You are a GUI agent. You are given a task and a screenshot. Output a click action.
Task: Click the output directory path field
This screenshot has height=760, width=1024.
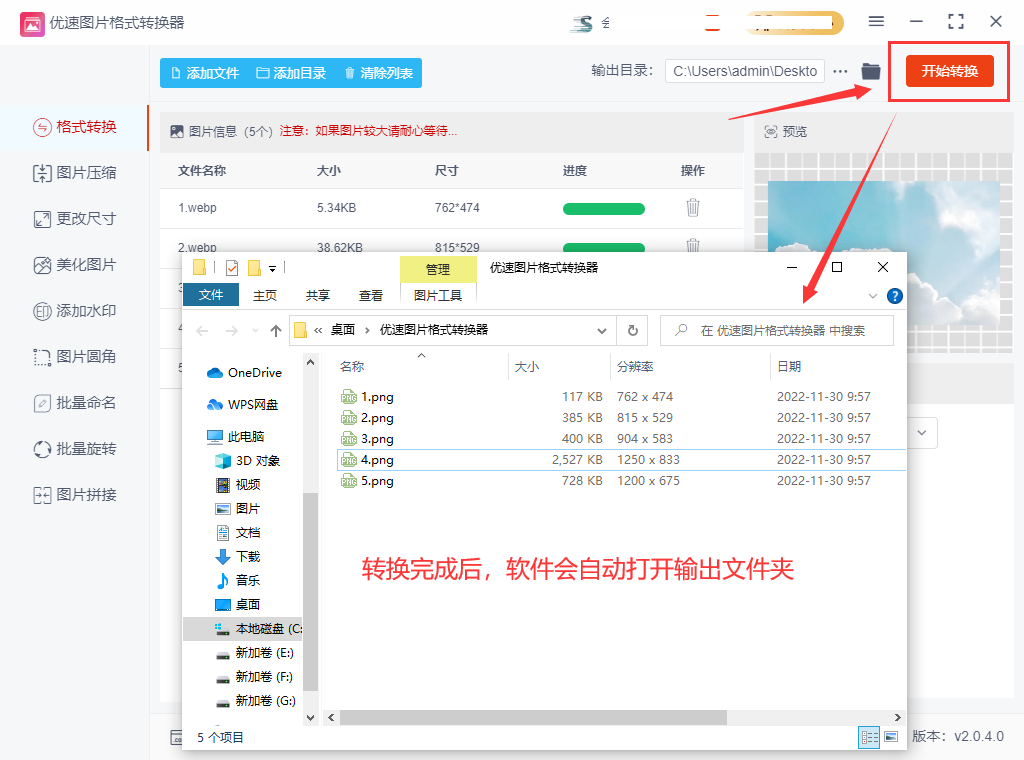744,71
